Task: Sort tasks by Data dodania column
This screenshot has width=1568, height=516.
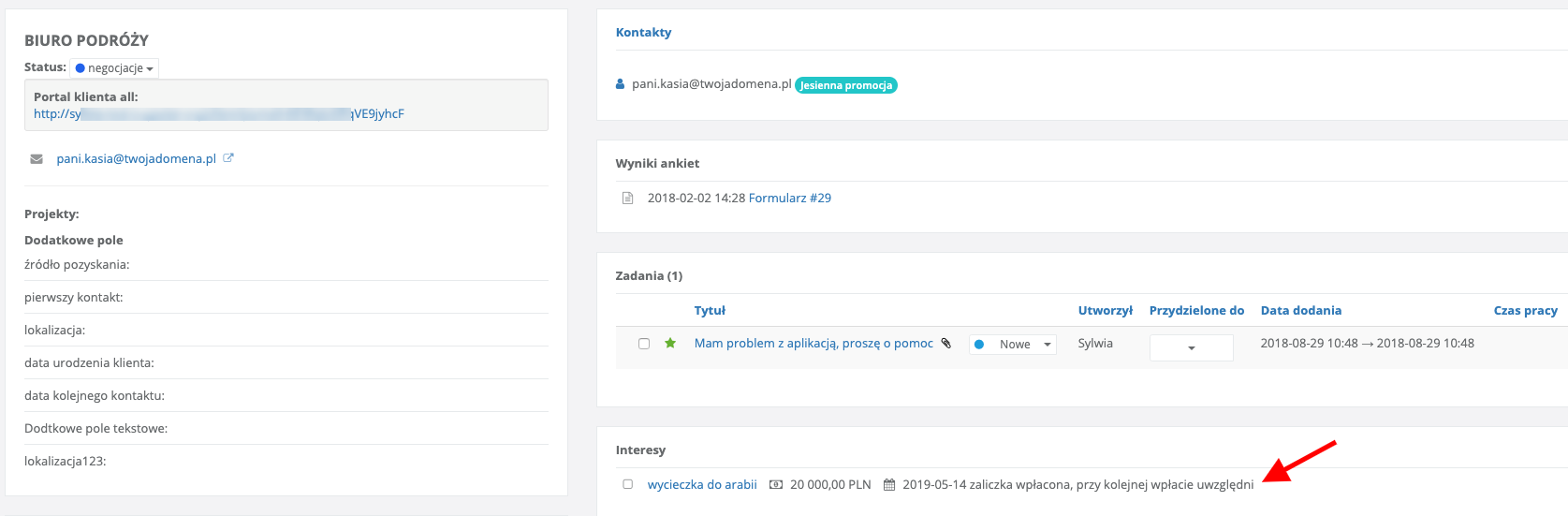Action: click(x=1300, y=311)
